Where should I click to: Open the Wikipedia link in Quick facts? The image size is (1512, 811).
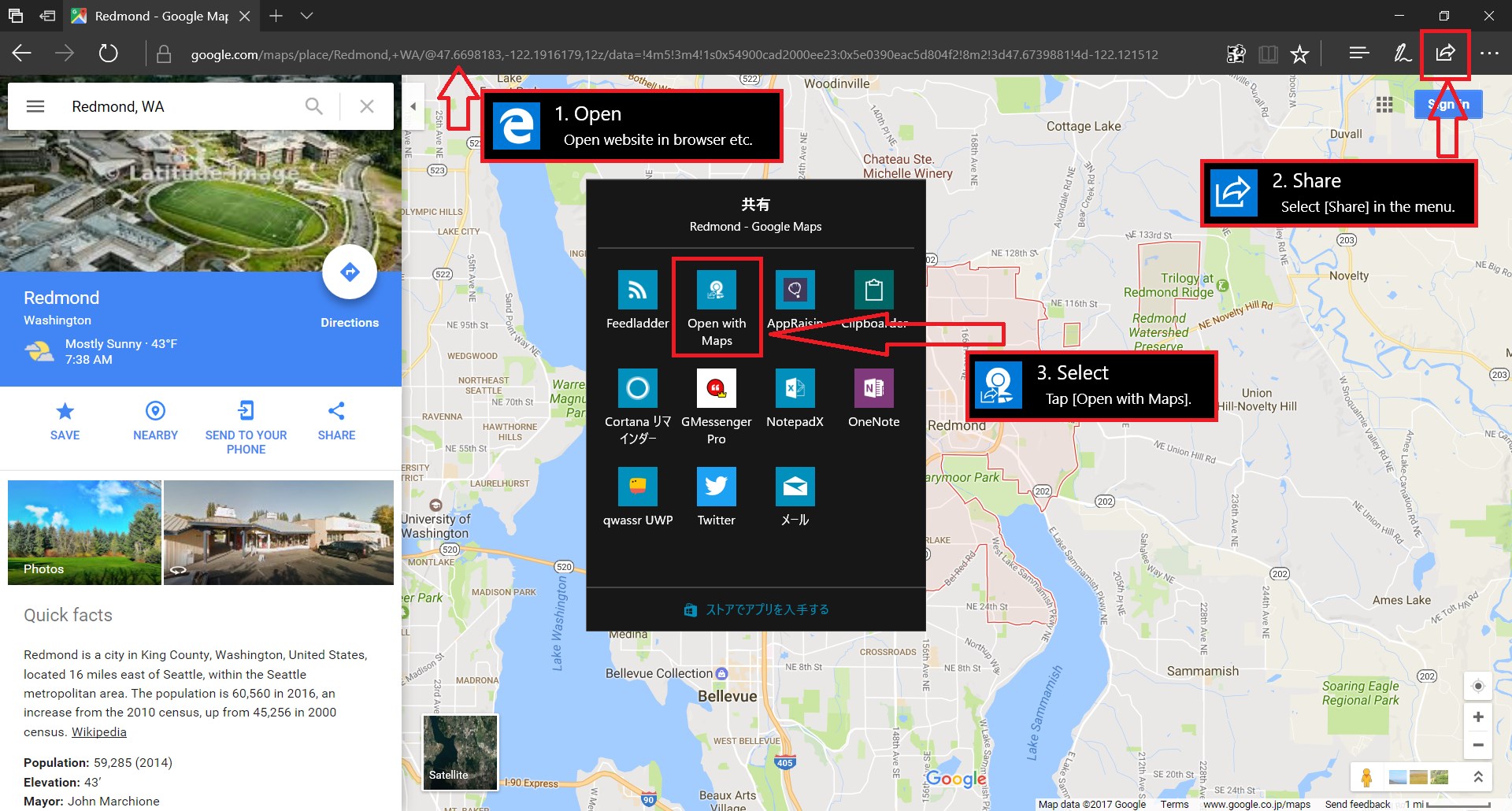pos(99,731)
